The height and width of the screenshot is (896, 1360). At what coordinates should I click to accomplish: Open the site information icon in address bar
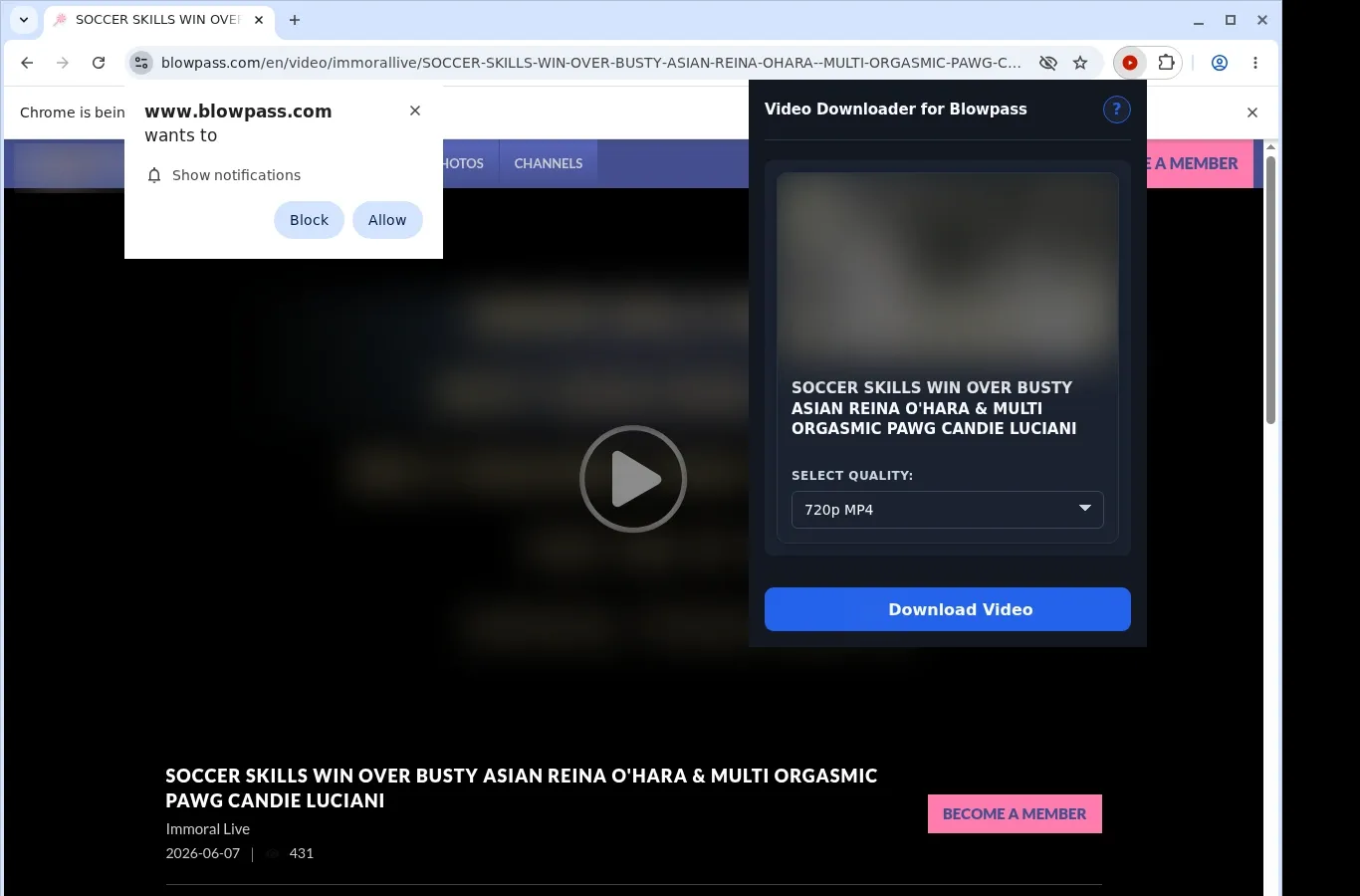141,63
